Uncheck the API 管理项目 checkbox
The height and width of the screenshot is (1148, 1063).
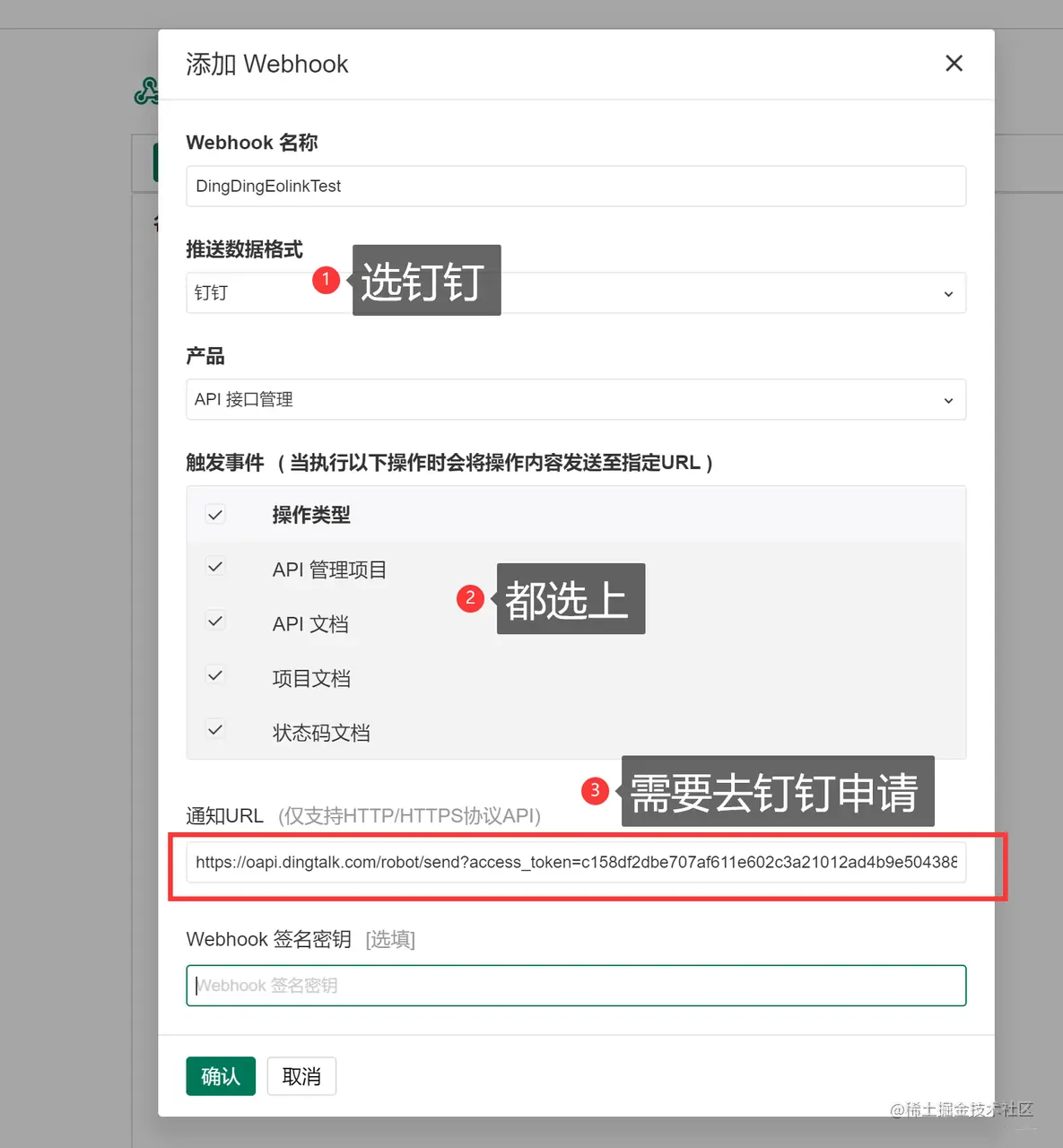[x=215, y=567]
